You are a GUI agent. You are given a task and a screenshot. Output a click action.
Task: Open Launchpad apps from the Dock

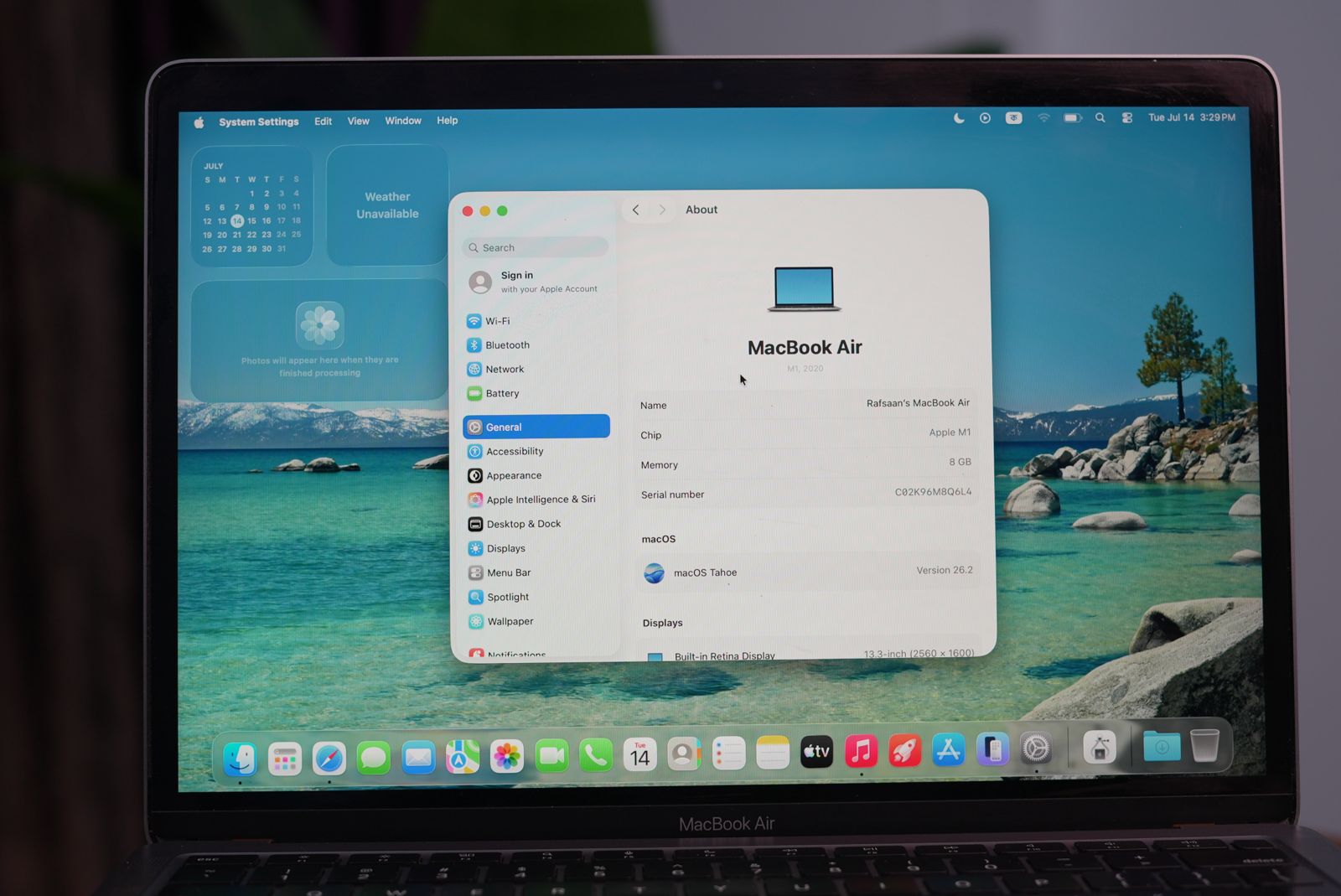coord(285,759)
